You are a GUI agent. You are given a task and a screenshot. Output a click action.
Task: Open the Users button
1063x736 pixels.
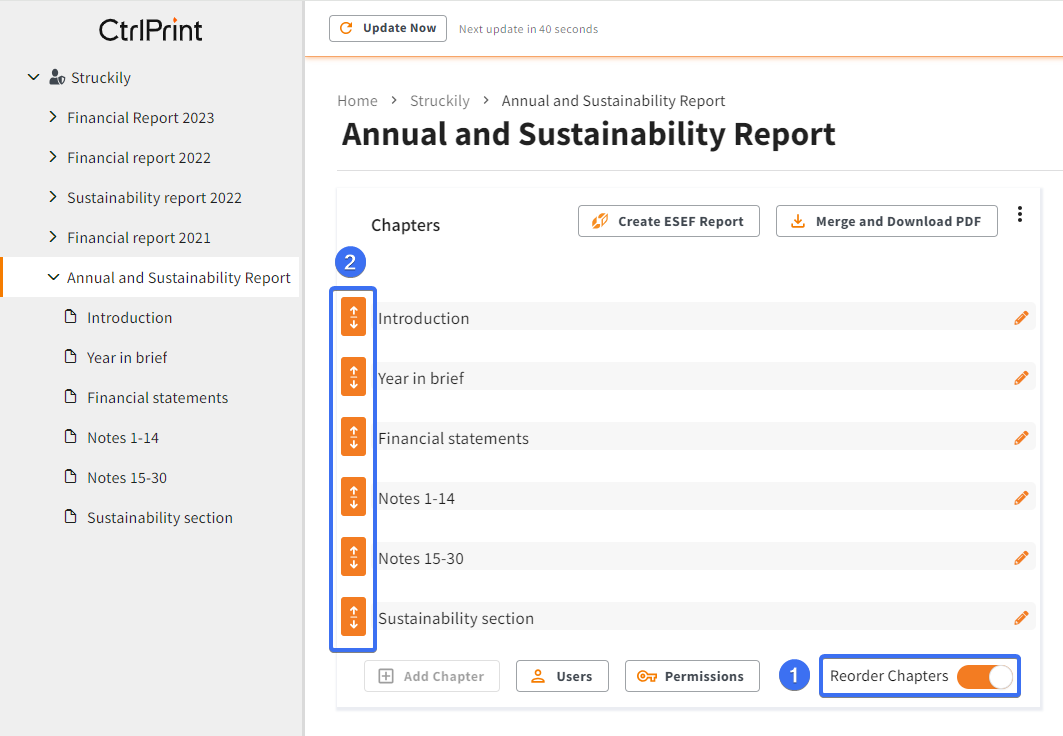[562, 676]
